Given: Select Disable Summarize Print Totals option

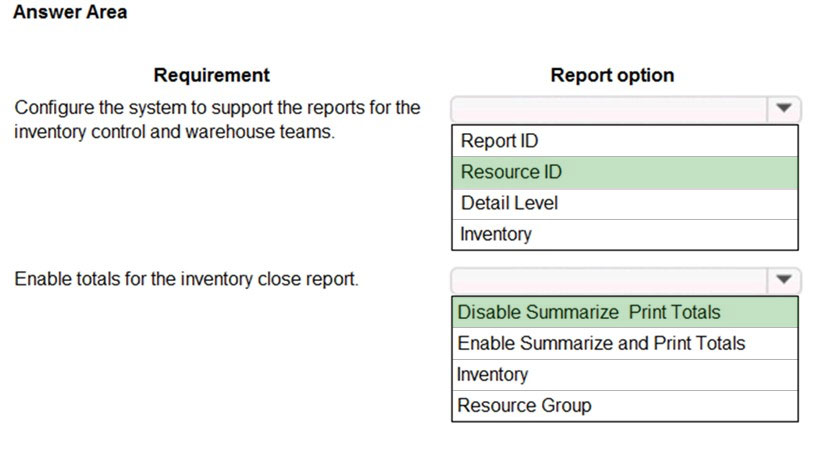Looking at the screenshot, I should click(625, 312).
